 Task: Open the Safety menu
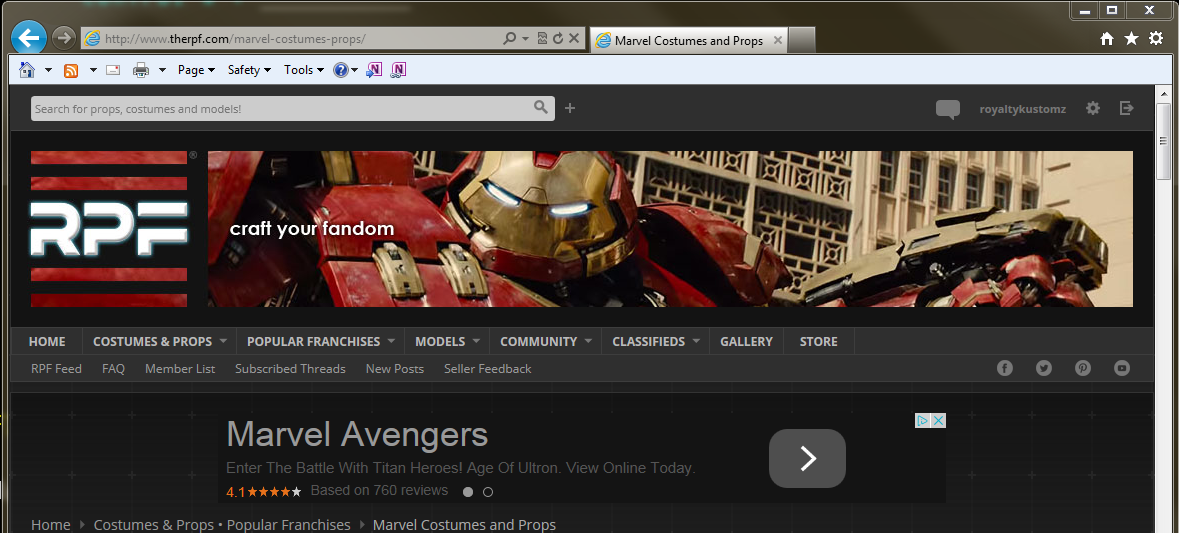point(250,70)
